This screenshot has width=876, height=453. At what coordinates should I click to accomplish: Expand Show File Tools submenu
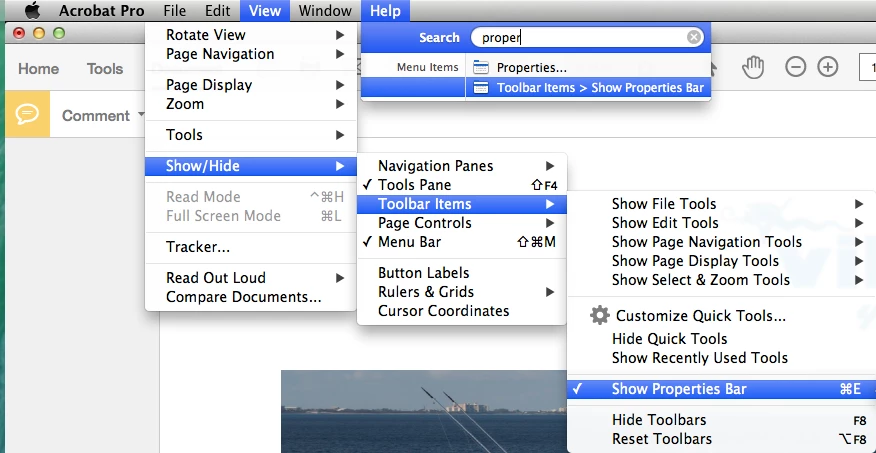(721, 204)
